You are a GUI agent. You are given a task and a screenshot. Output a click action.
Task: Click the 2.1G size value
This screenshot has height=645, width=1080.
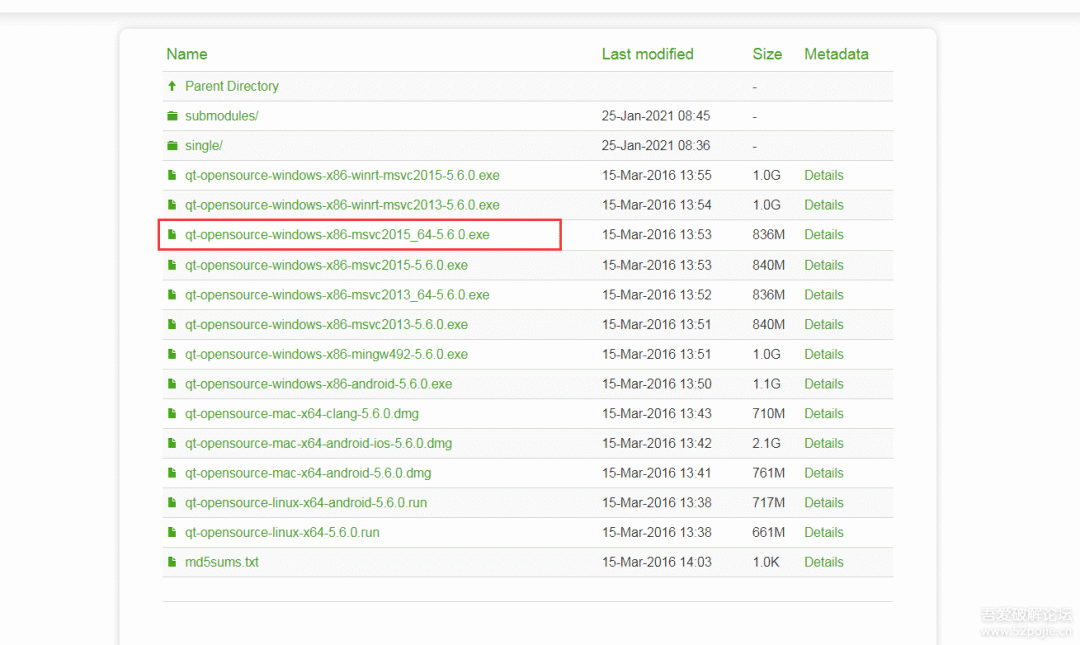[x=766, y=442]
